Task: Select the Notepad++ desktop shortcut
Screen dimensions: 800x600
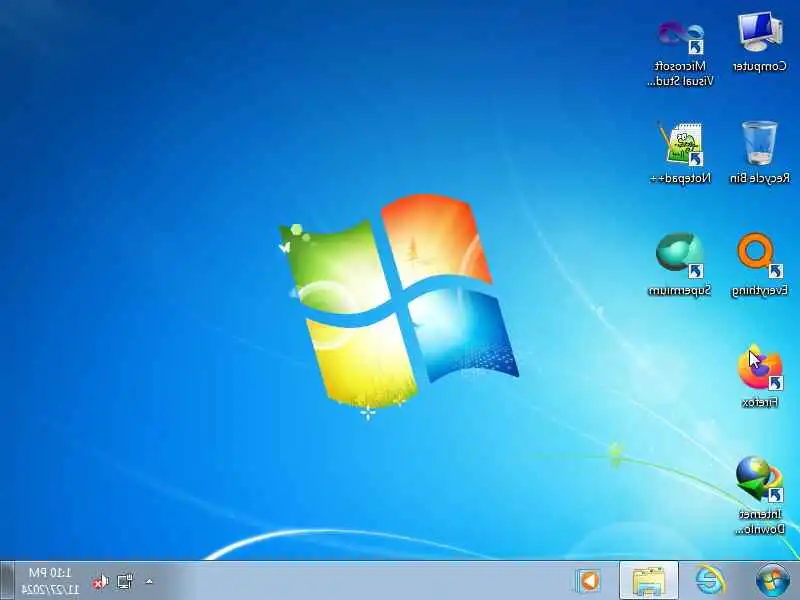Action: click(x=681, y=152)
